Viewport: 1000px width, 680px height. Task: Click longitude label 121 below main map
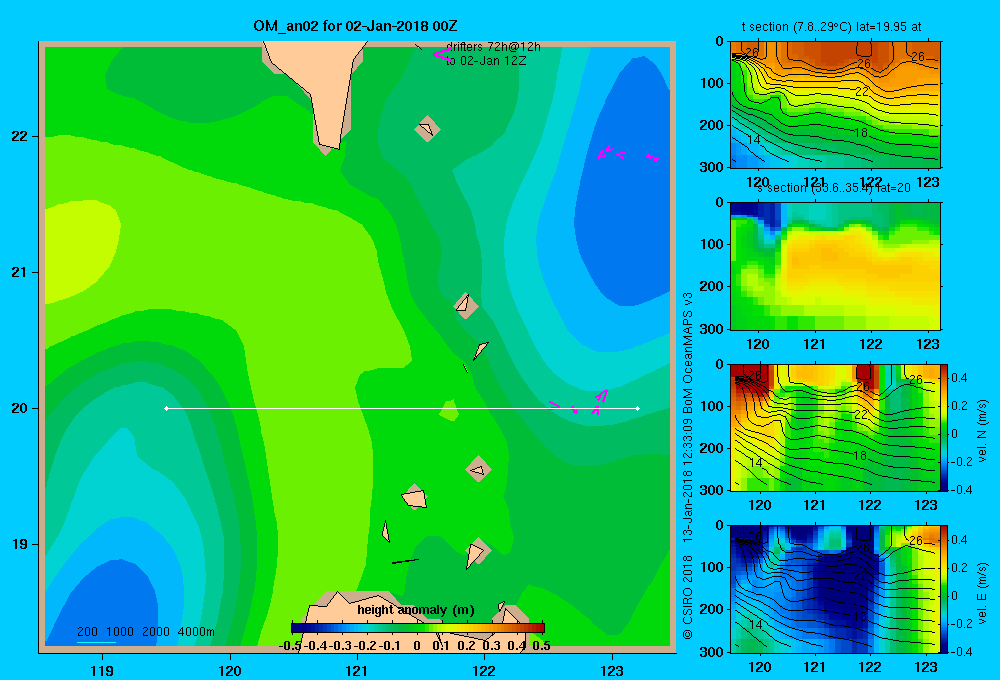coord(357,670)
